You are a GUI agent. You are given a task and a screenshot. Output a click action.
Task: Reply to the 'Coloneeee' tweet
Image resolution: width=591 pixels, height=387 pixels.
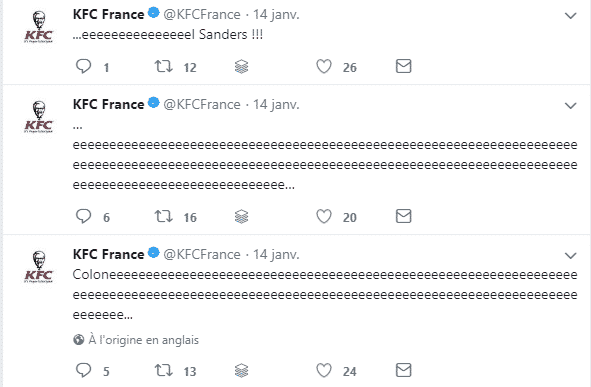(83, 370)
